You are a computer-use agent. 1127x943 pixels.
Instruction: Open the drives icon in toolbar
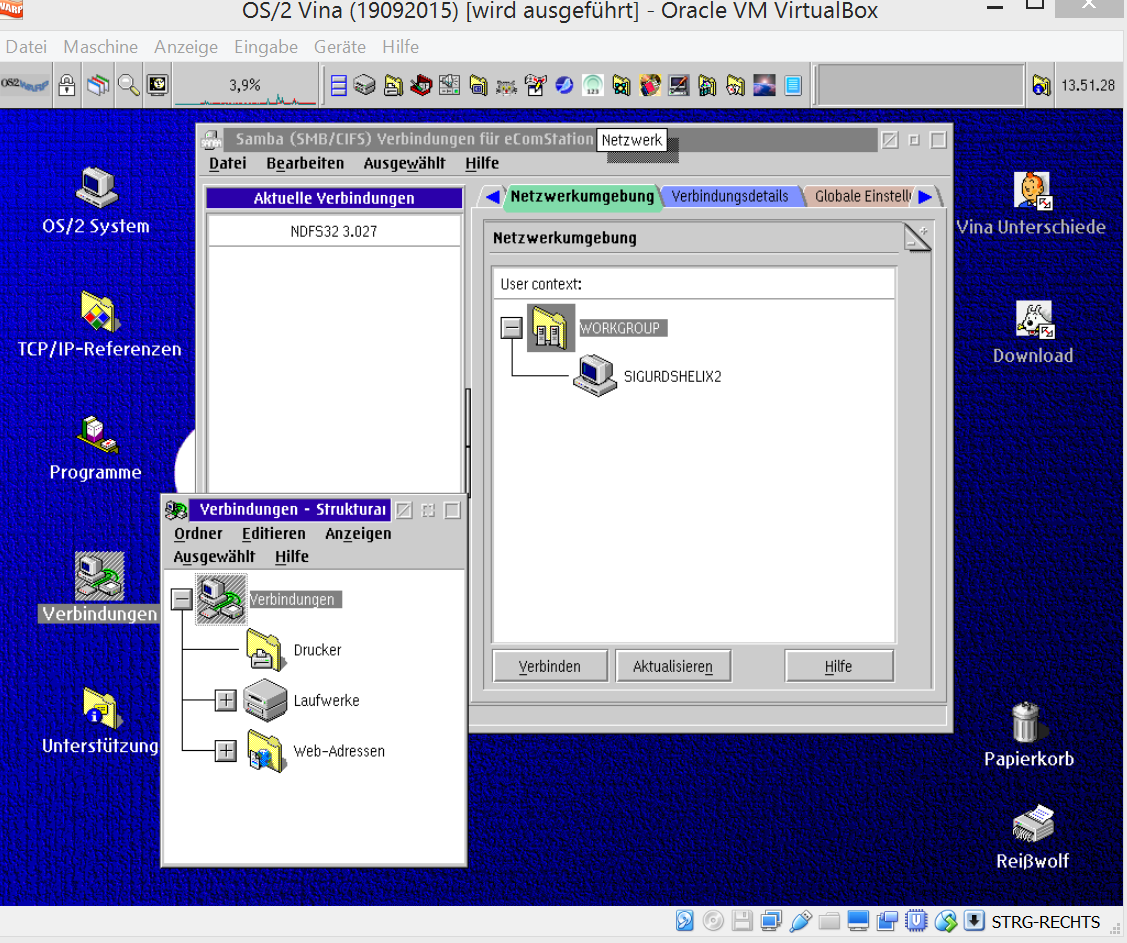tap(364, 86)
